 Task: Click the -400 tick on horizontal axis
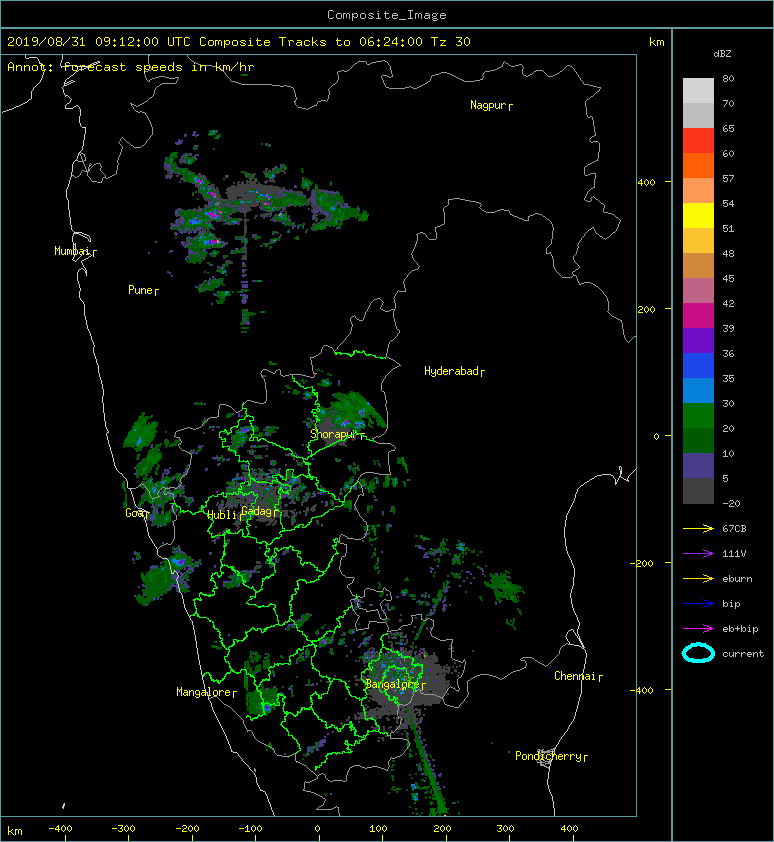[60, 829]
